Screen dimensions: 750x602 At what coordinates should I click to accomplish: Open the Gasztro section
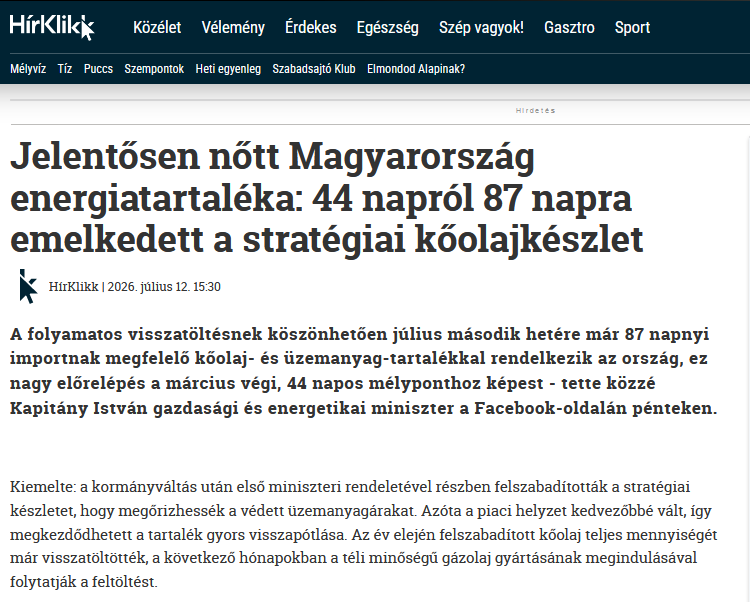(569, 27)
